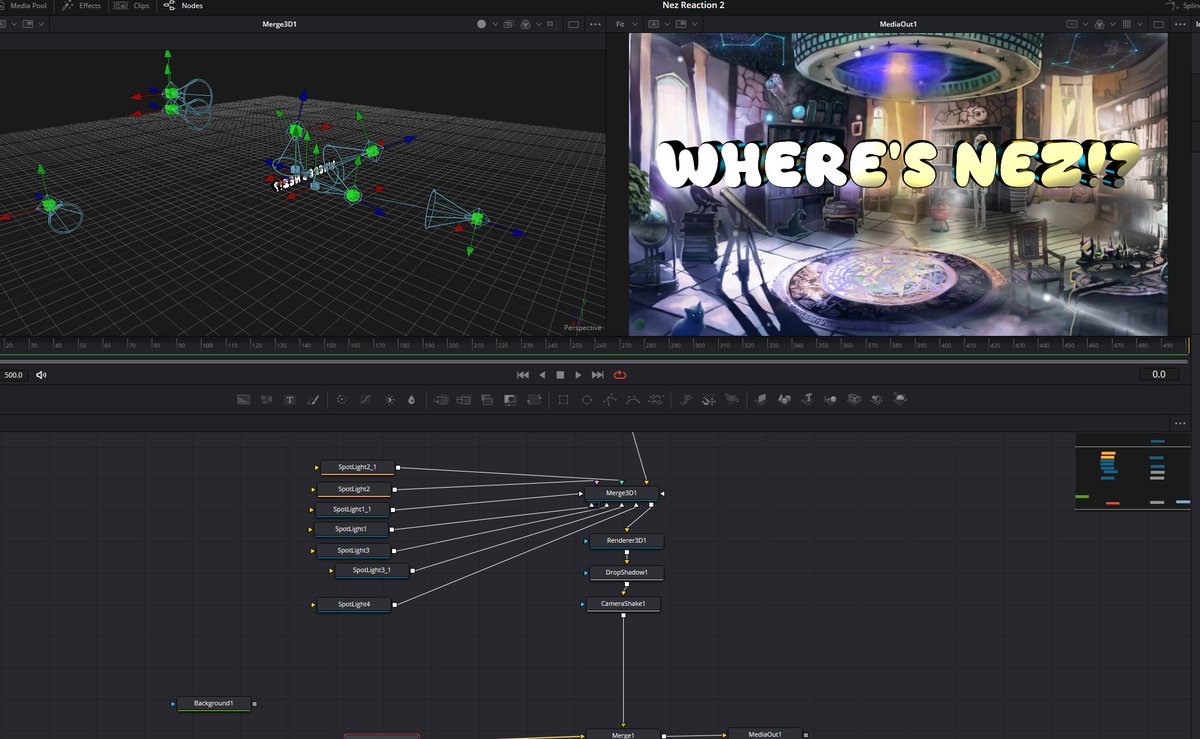The width and height of the screenshot is (1200, 739).
Task: Select the Paint tool in the toolbar
Action: (312, 400)
